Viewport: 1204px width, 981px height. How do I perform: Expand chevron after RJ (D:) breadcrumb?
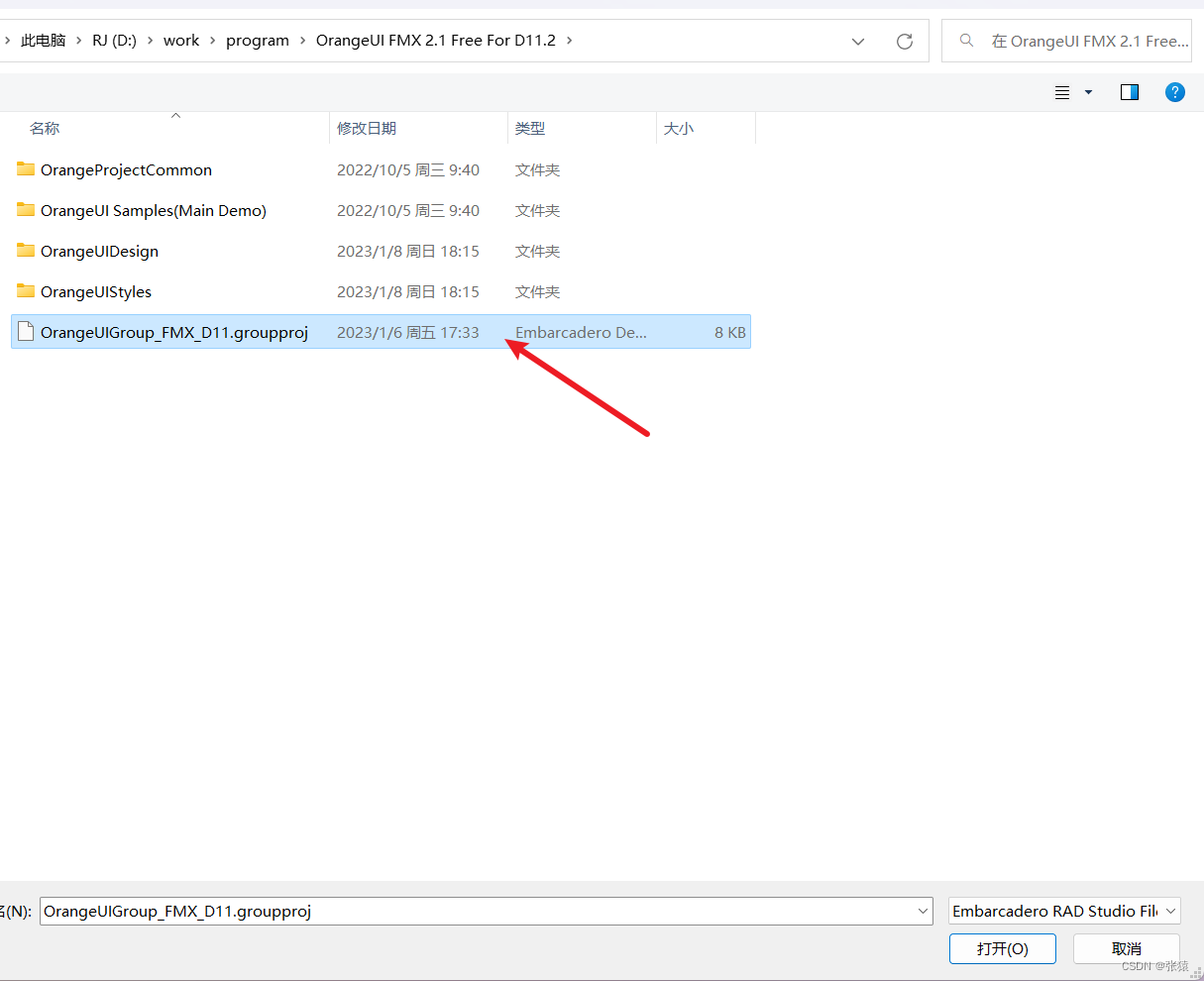(151, 41)
